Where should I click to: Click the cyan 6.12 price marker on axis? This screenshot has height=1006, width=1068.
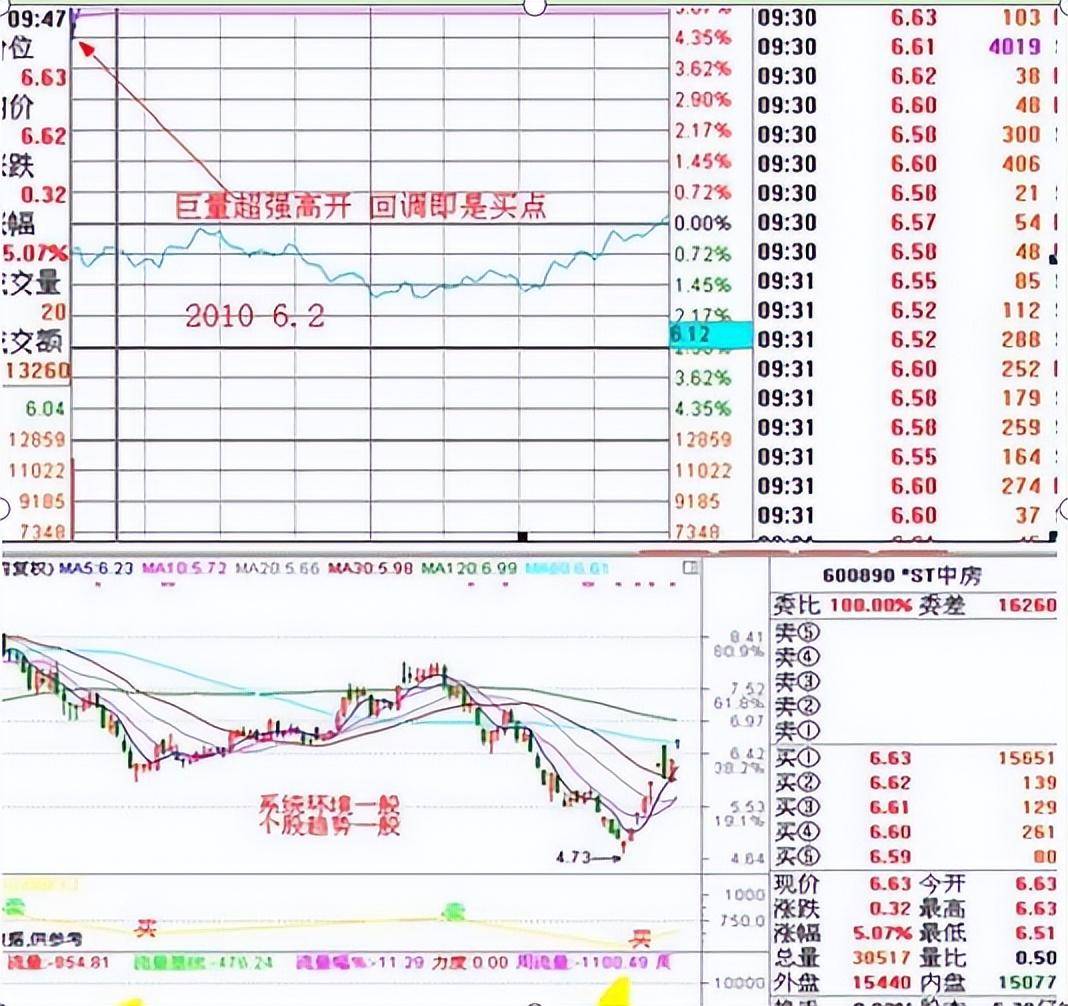711,334
